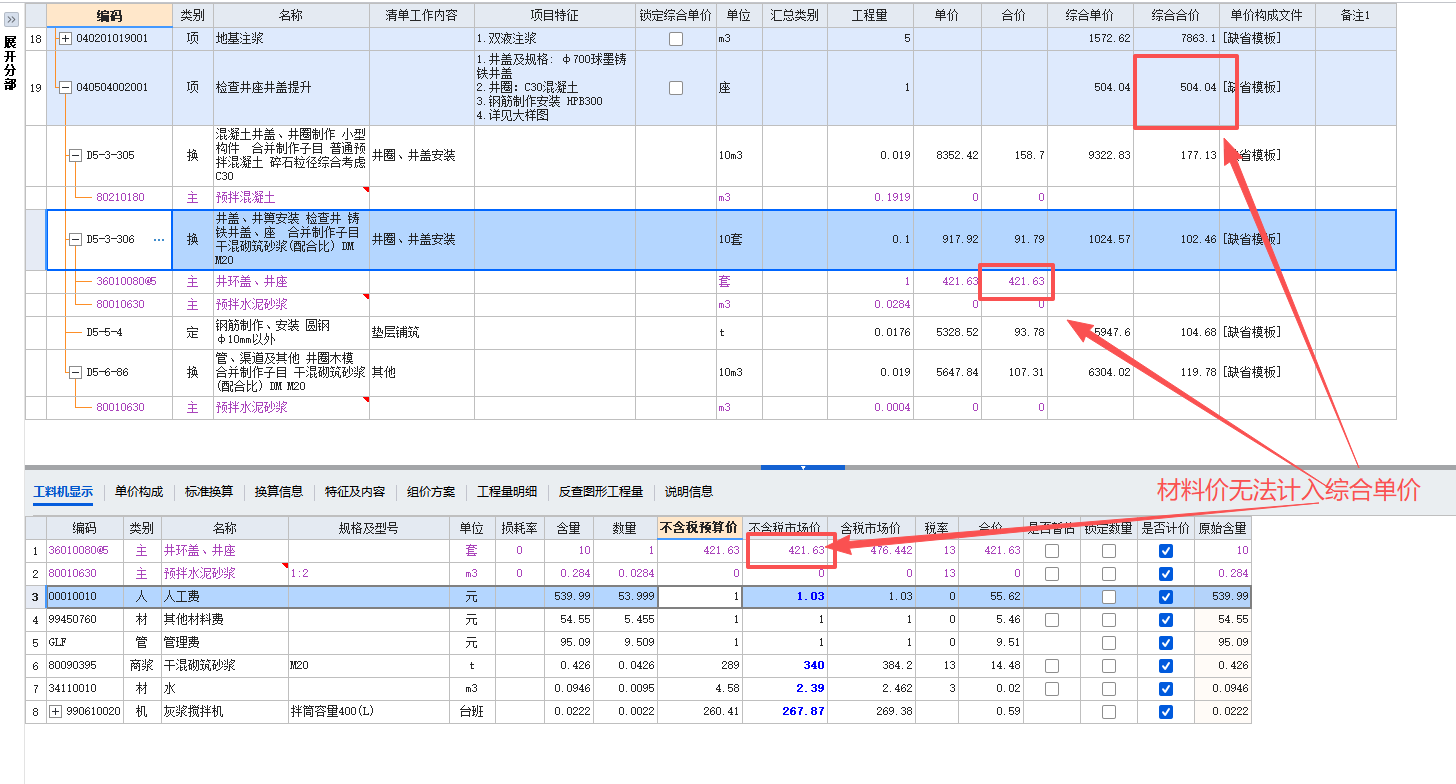This screenshot has width=1456, height=784.
Task: Open the ellipsis button beside D5-3-306
Action: pyautogui.click(x=159, y=240)
